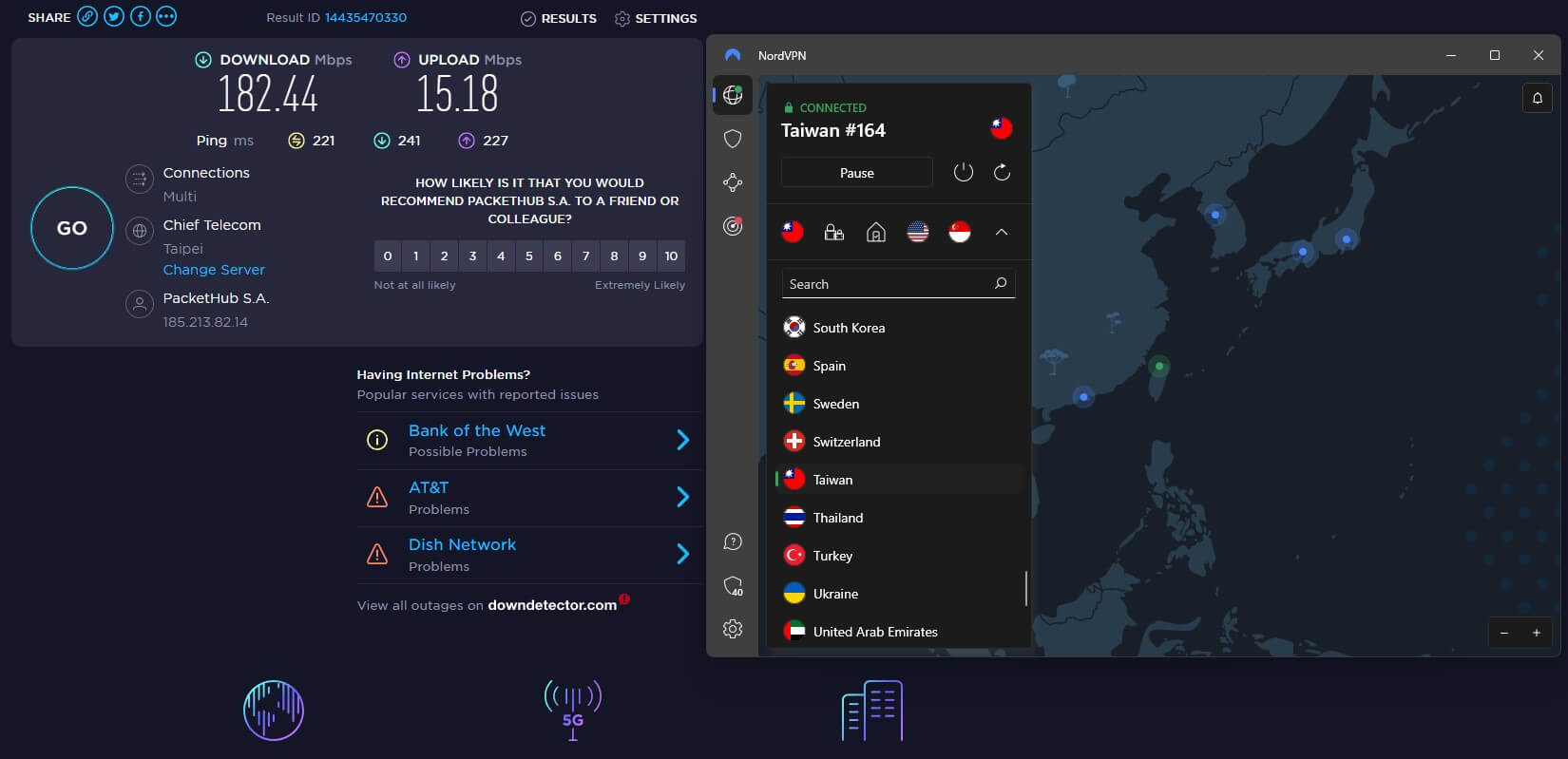Click the upload latency ping icon
The width and height of the screenshot is (1568, 759).
pyautogui.click(x=467, y=141)
